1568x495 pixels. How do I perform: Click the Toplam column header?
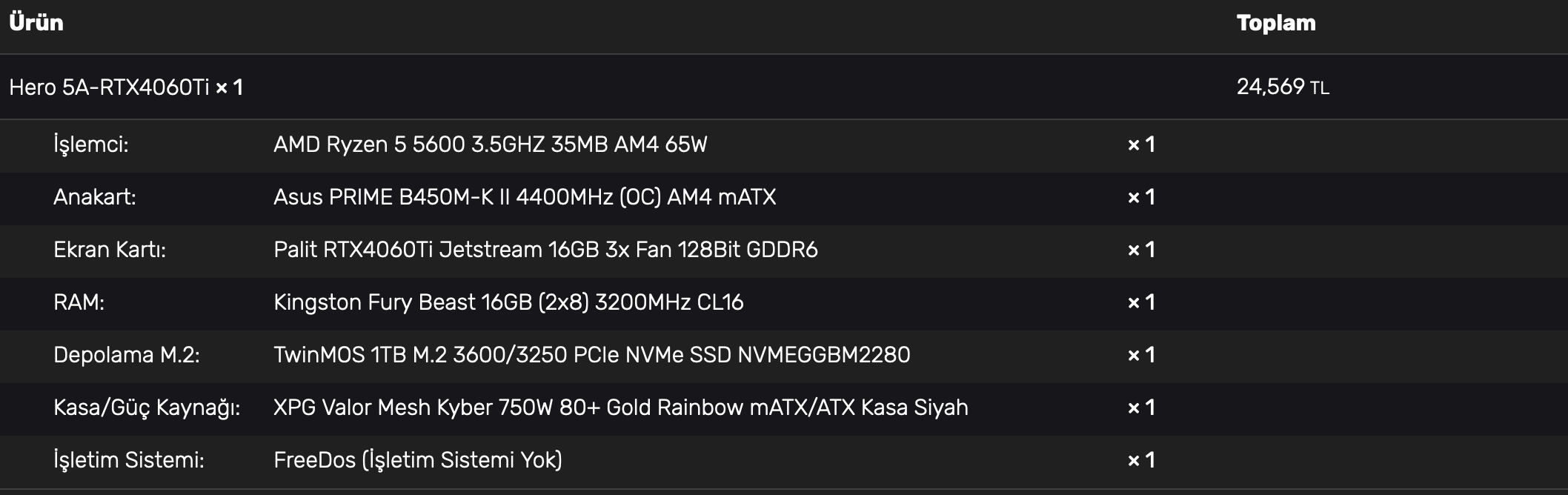pyautogui.click(x=1275, y=23)
